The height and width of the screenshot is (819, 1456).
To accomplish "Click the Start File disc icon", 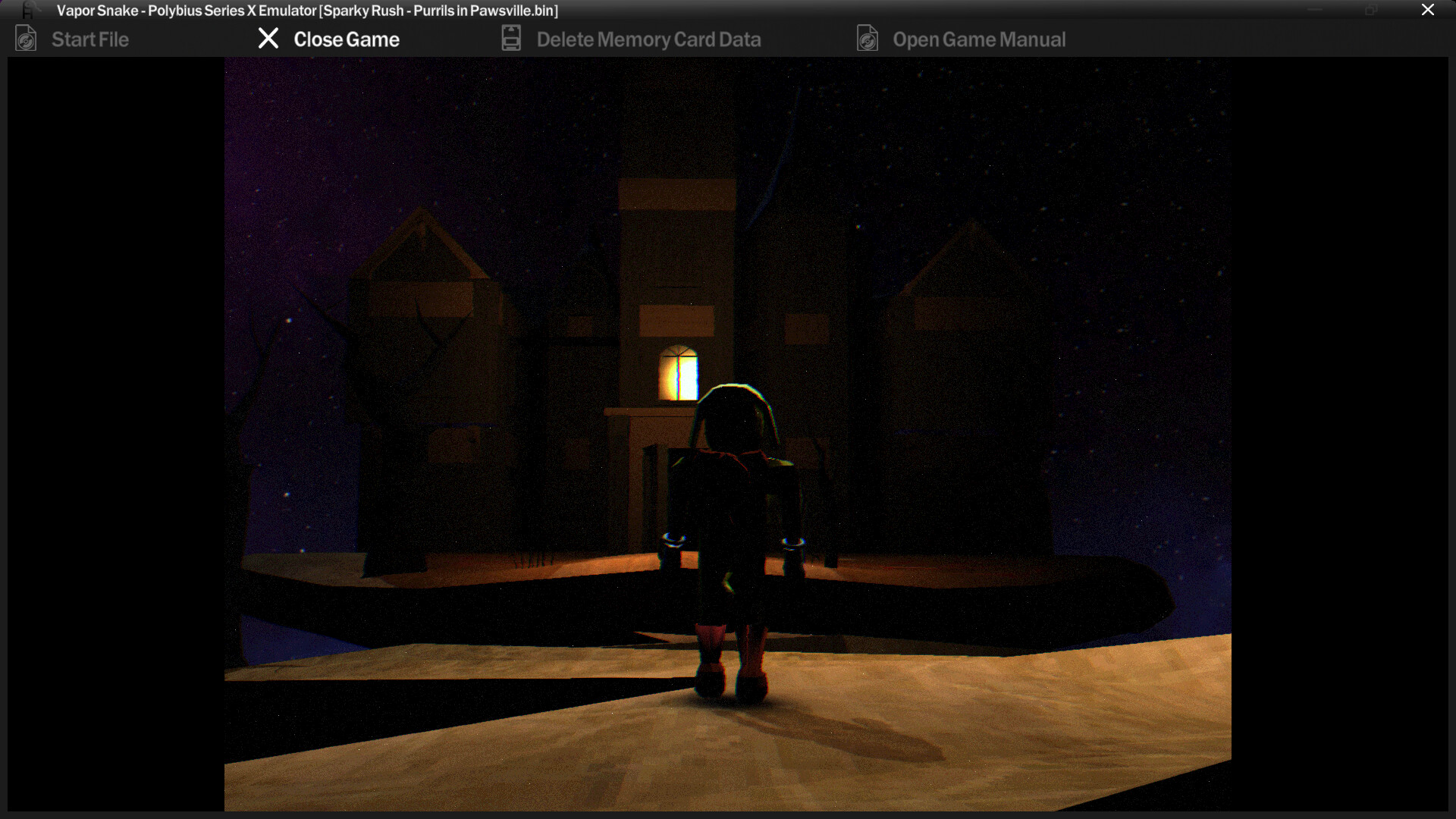I will pyautogui.click(x=26, y=39).
